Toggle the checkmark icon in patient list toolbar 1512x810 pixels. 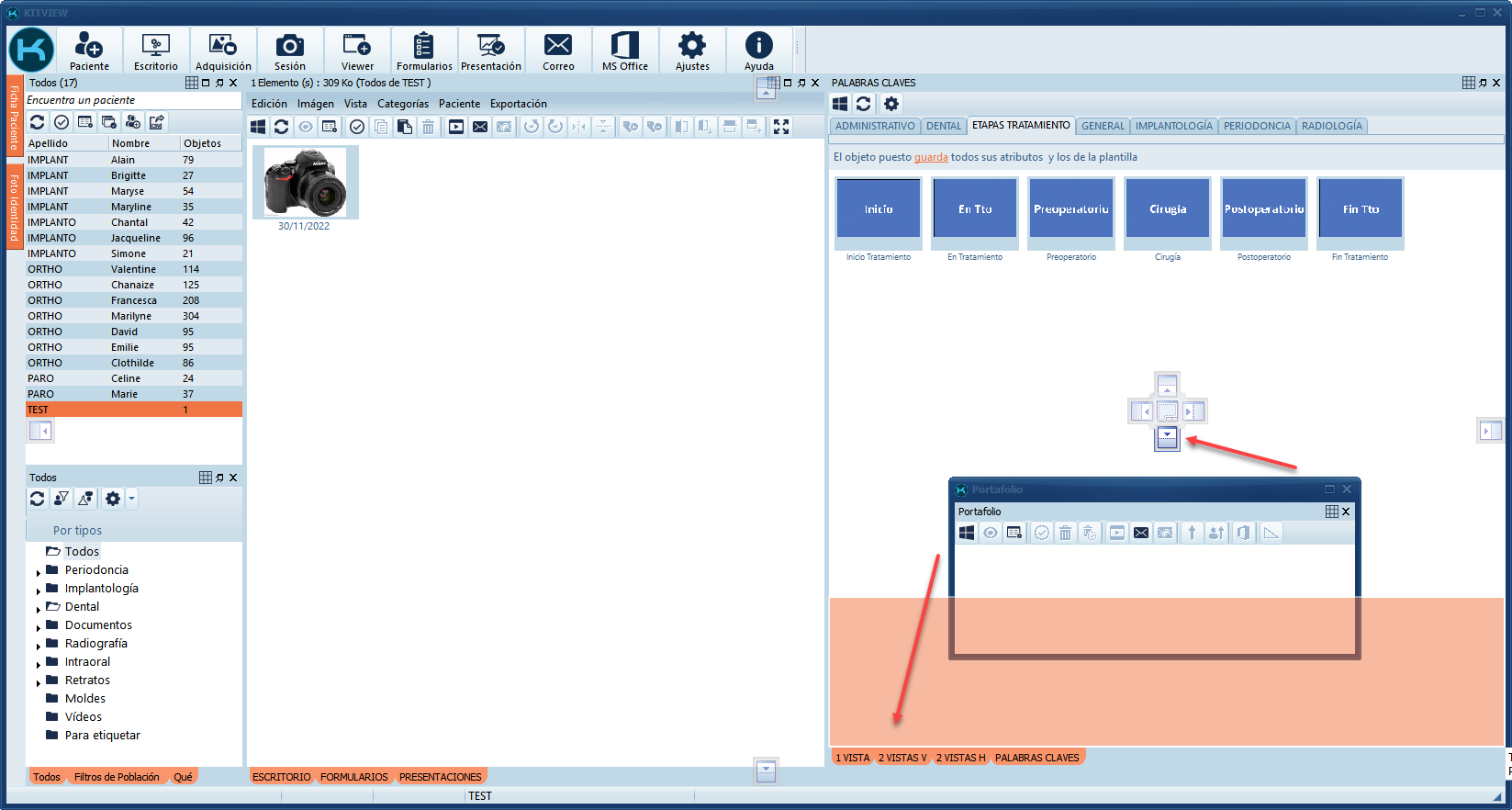62,122
